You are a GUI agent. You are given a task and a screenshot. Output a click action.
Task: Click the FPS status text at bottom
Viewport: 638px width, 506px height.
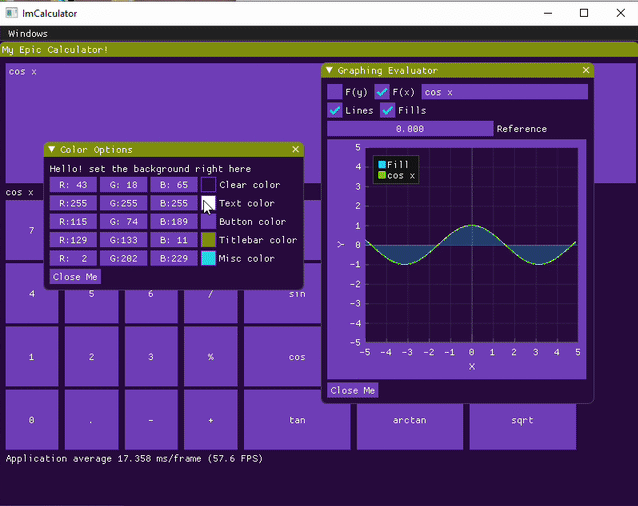(134, 458)
